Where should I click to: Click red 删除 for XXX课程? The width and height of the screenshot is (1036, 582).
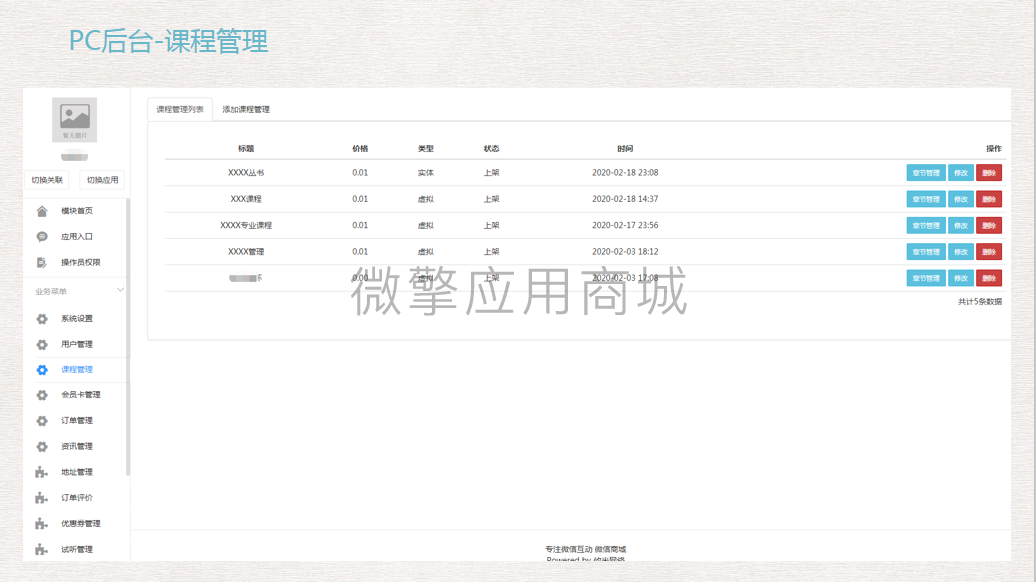click(x=989, y=199)
